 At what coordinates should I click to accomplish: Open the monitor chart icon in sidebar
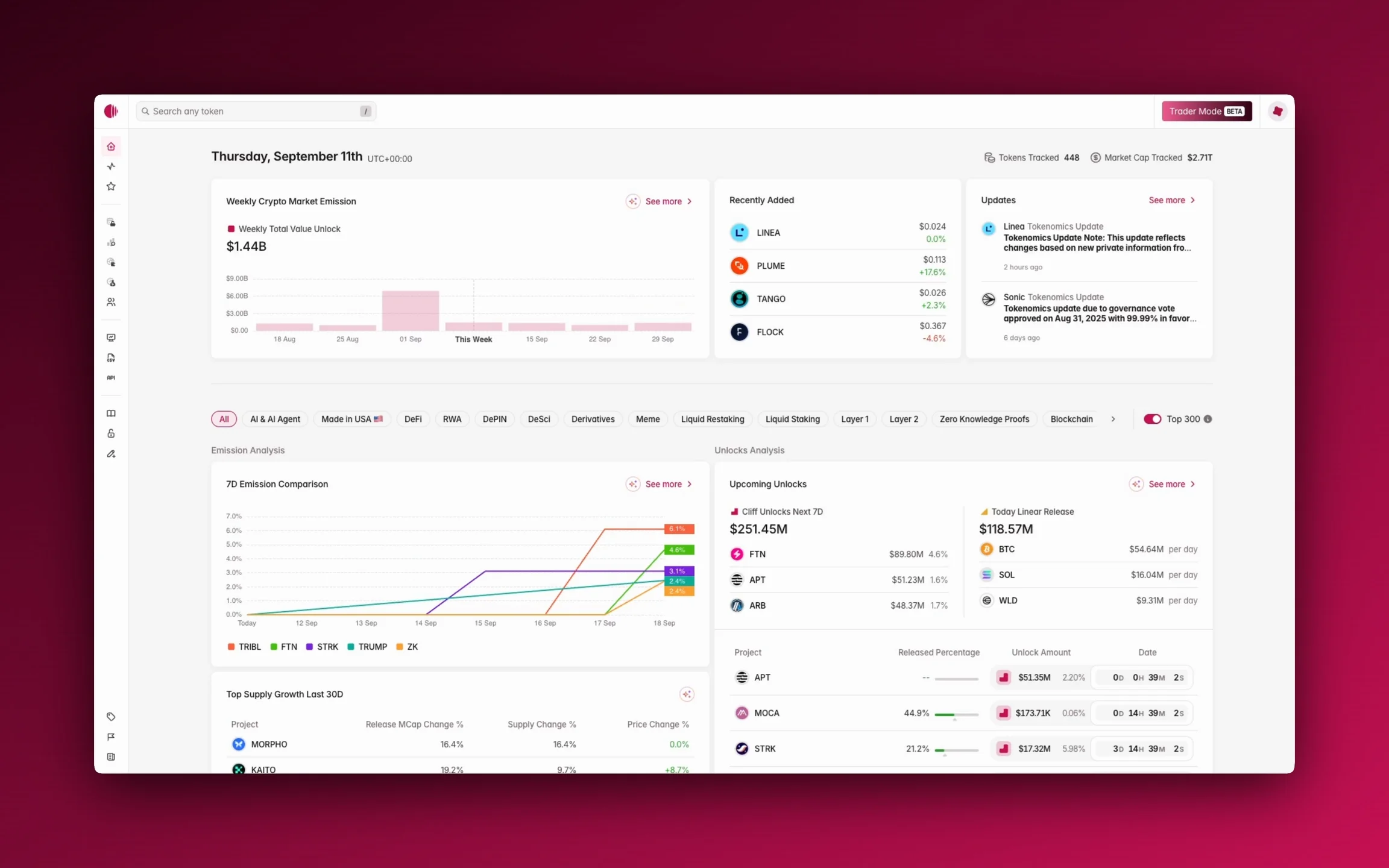[x=111, y=338]
